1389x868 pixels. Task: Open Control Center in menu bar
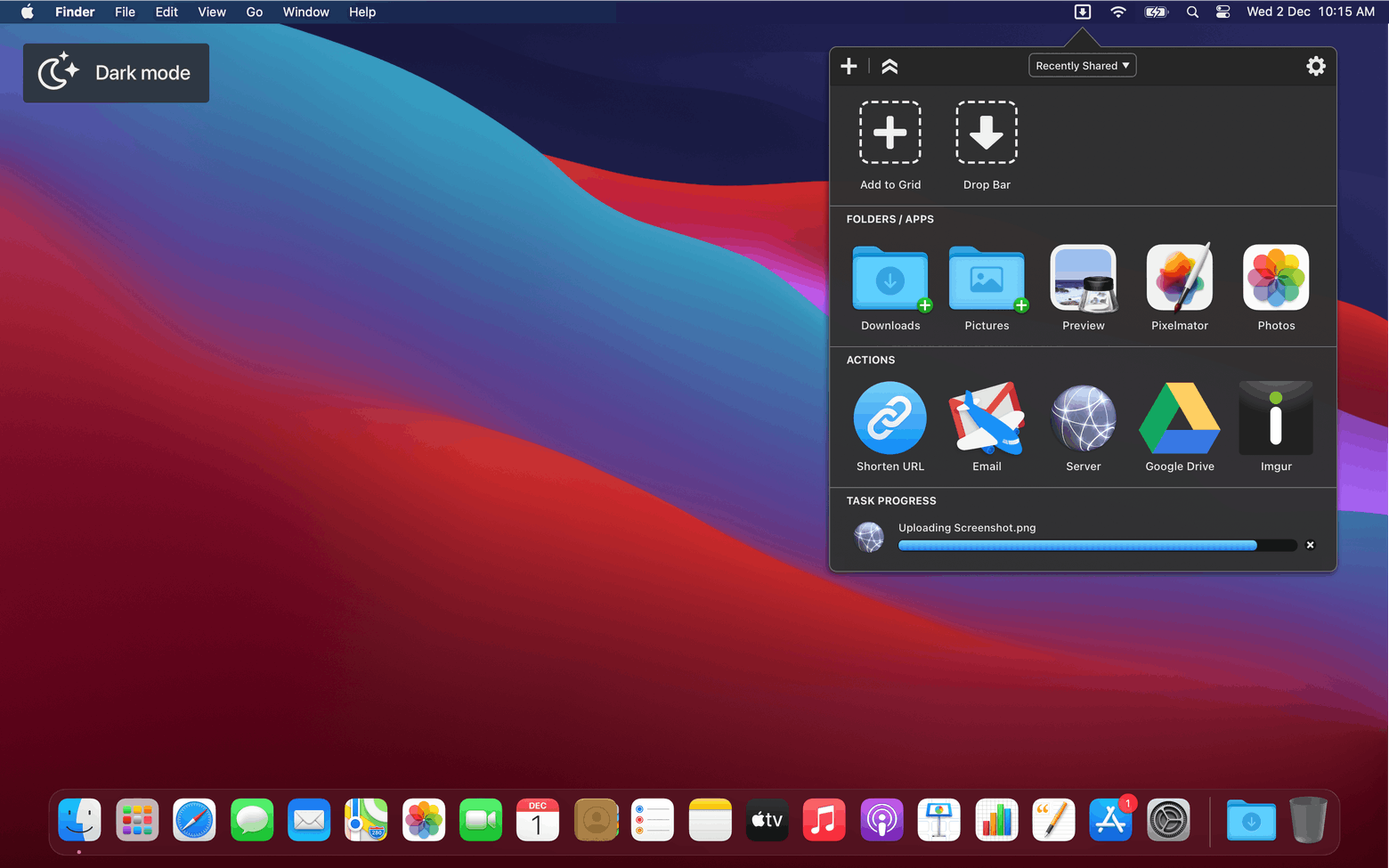click(x=1223, y=12)
